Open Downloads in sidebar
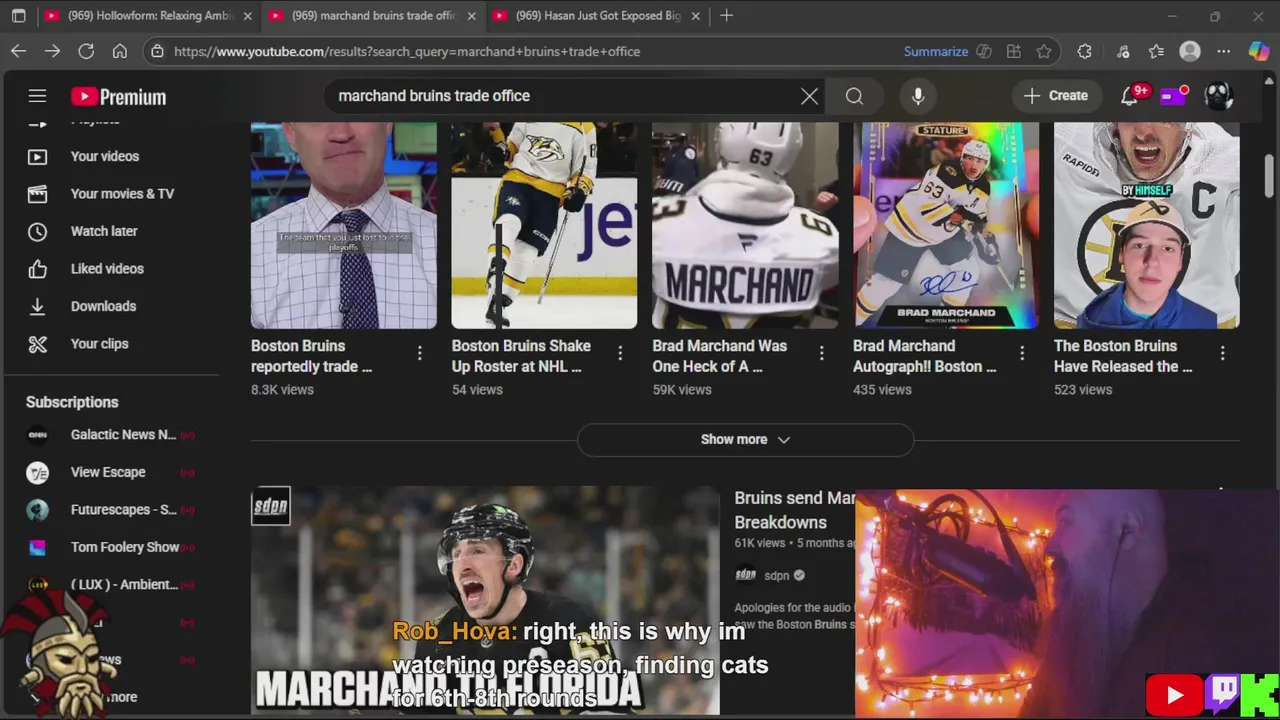1280x720 pixels. pyautogui.click(x=103, y=306)
